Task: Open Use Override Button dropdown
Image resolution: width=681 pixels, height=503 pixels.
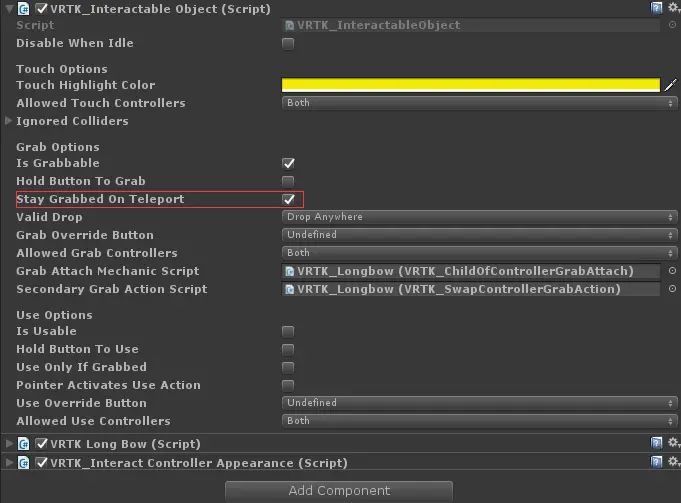Action: click(x=479, y=403)
